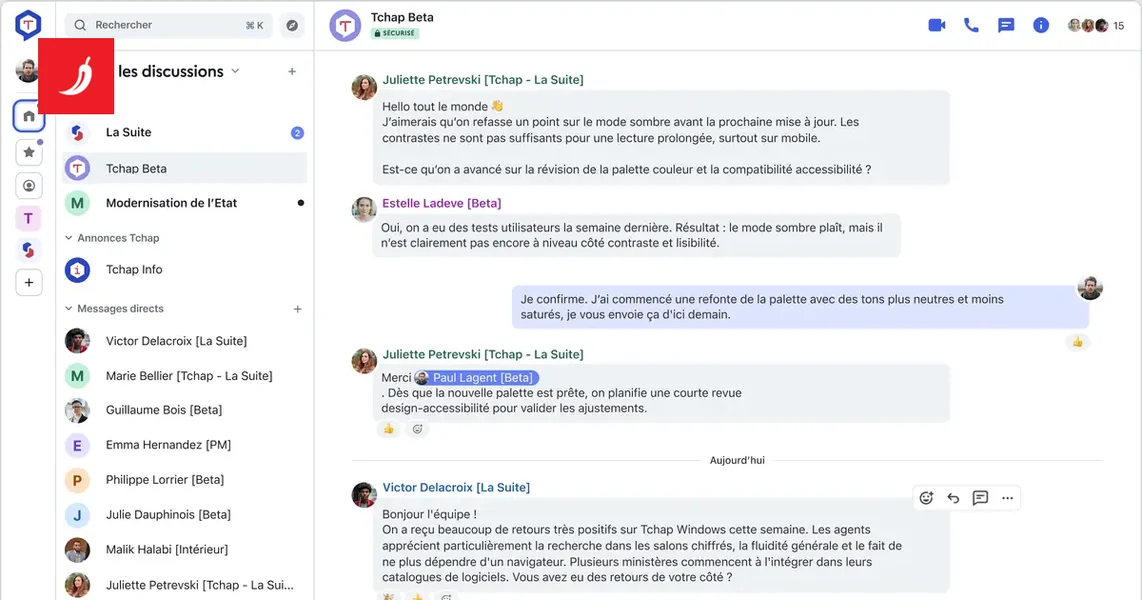Click Estelle Ladeve [Beta] sender name
1142x600 pixels.
point(441,203)
